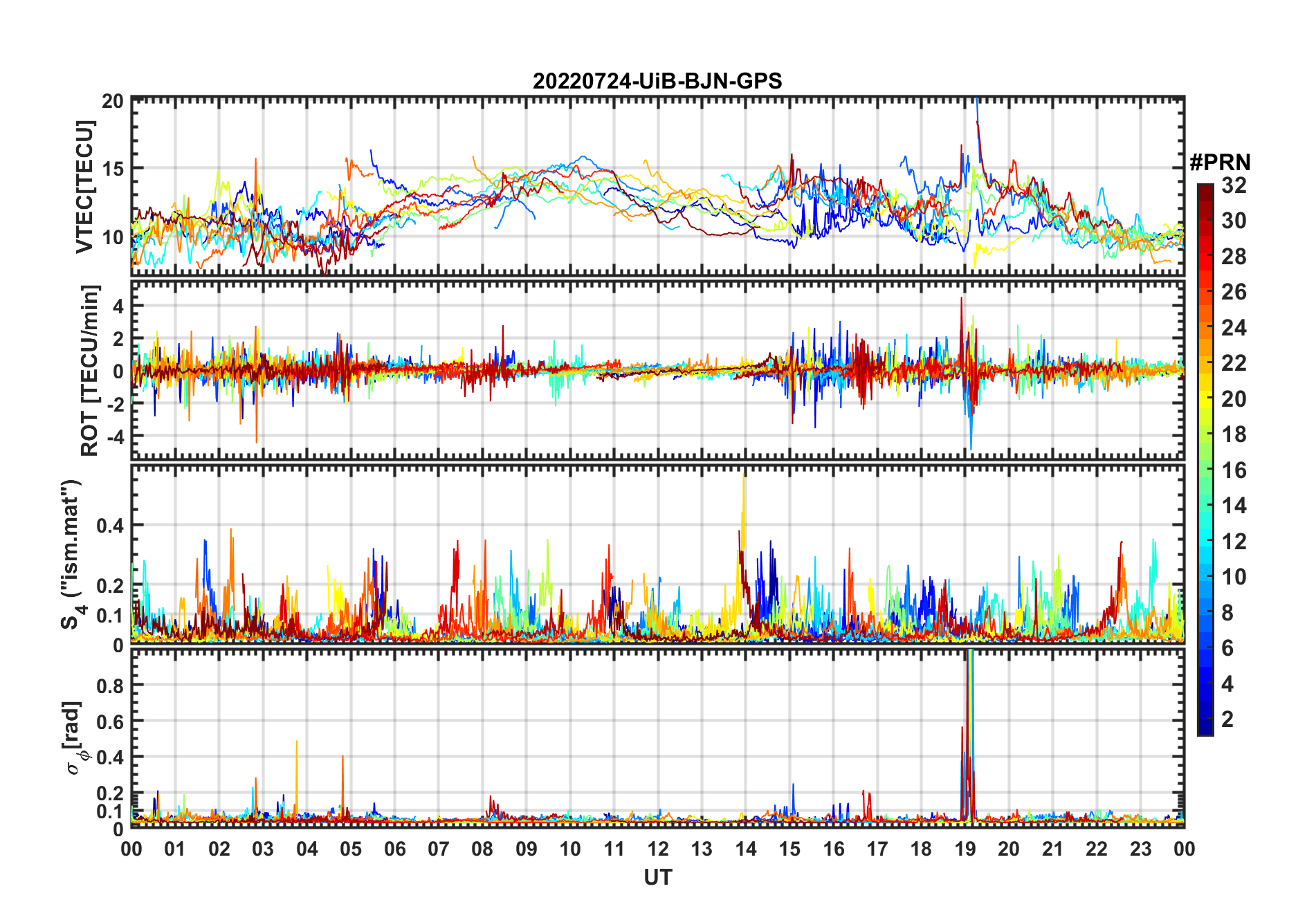The width and height of the screenshot is (1316, 920).
Task: Click the VTEC axis tick label 15
Action: coord(112,168)
